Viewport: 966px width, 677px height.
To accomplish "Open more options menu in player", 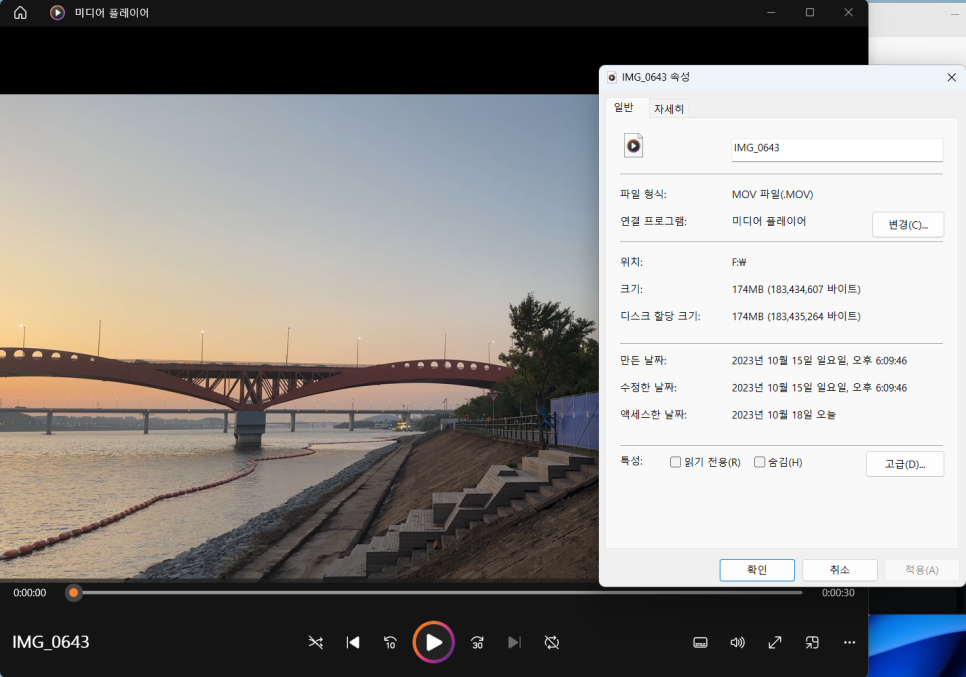I will (x=850, y=643).
